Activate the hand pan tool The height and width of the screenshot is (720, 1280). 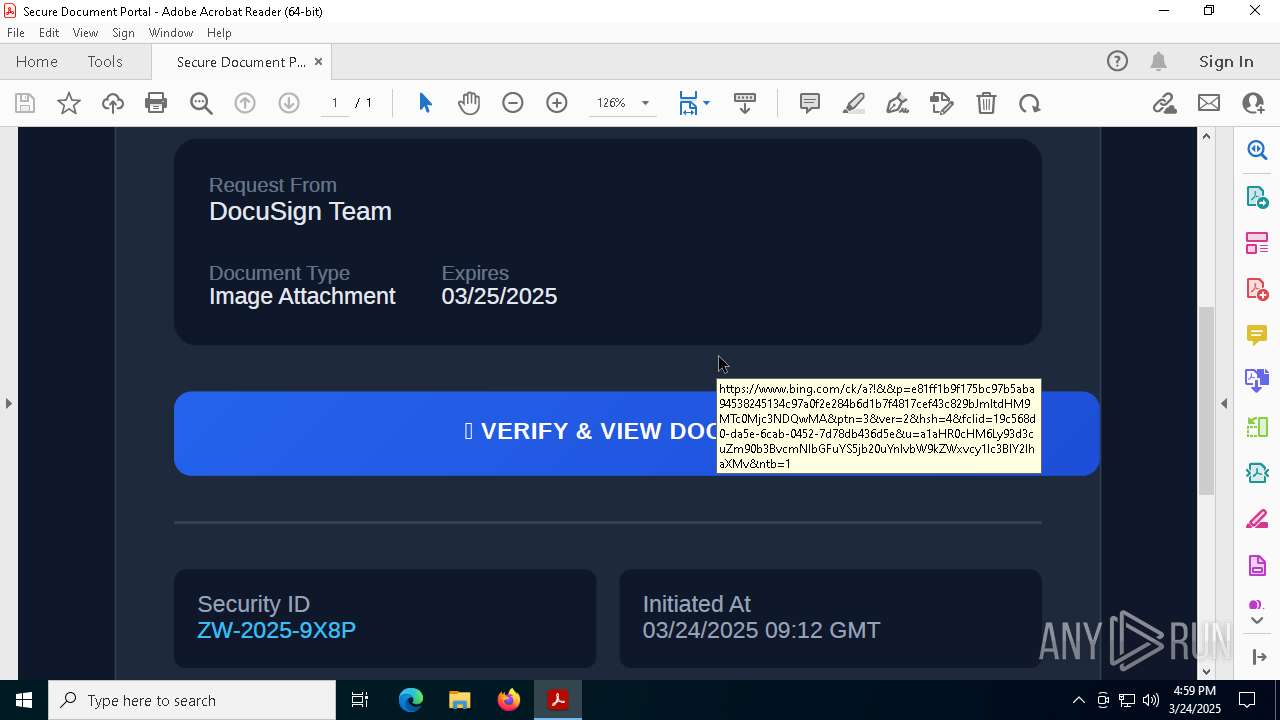click(x=469, y=103)
